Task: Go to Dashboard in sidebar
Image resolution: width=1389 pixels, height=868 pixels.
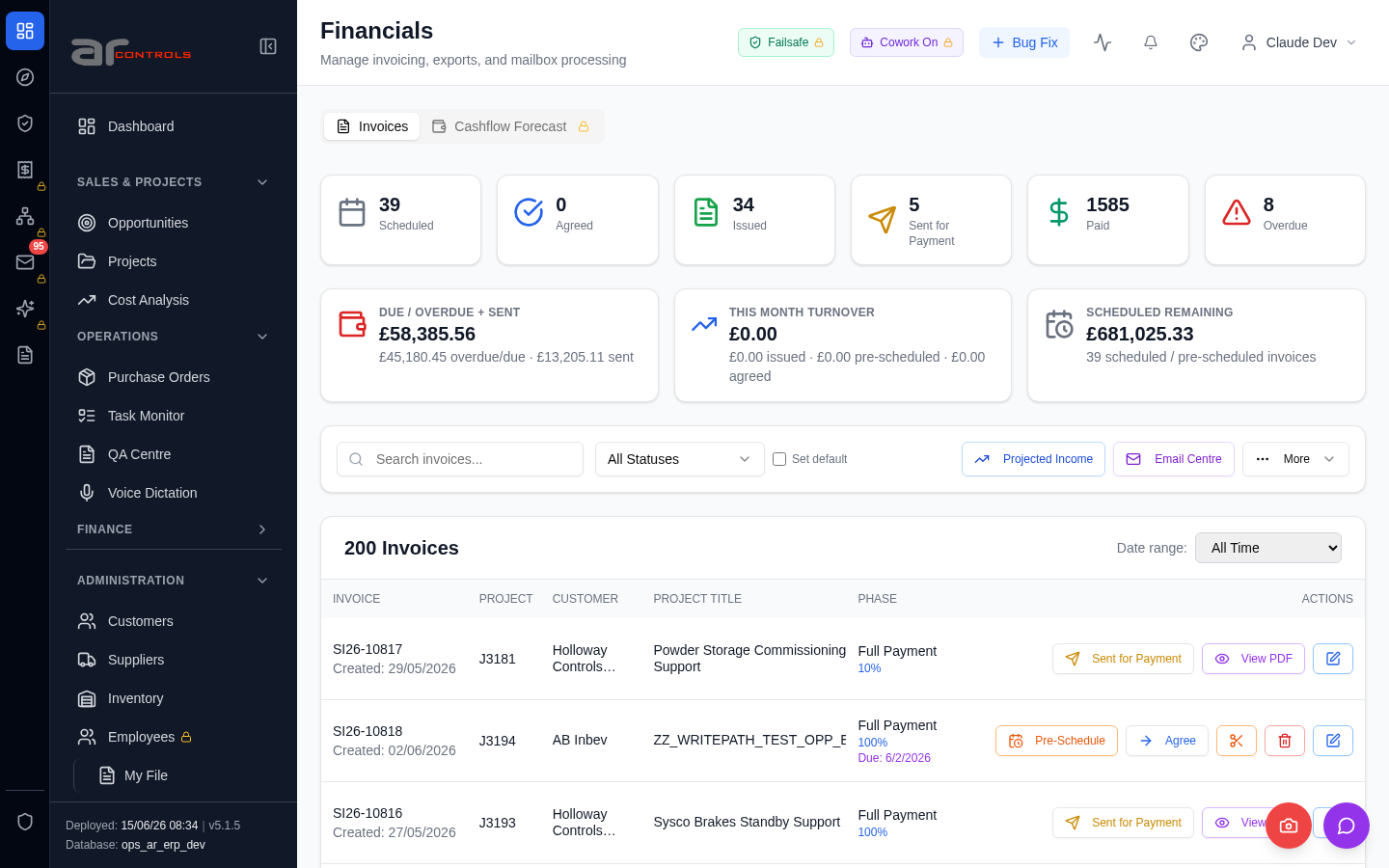Action: 174,126
